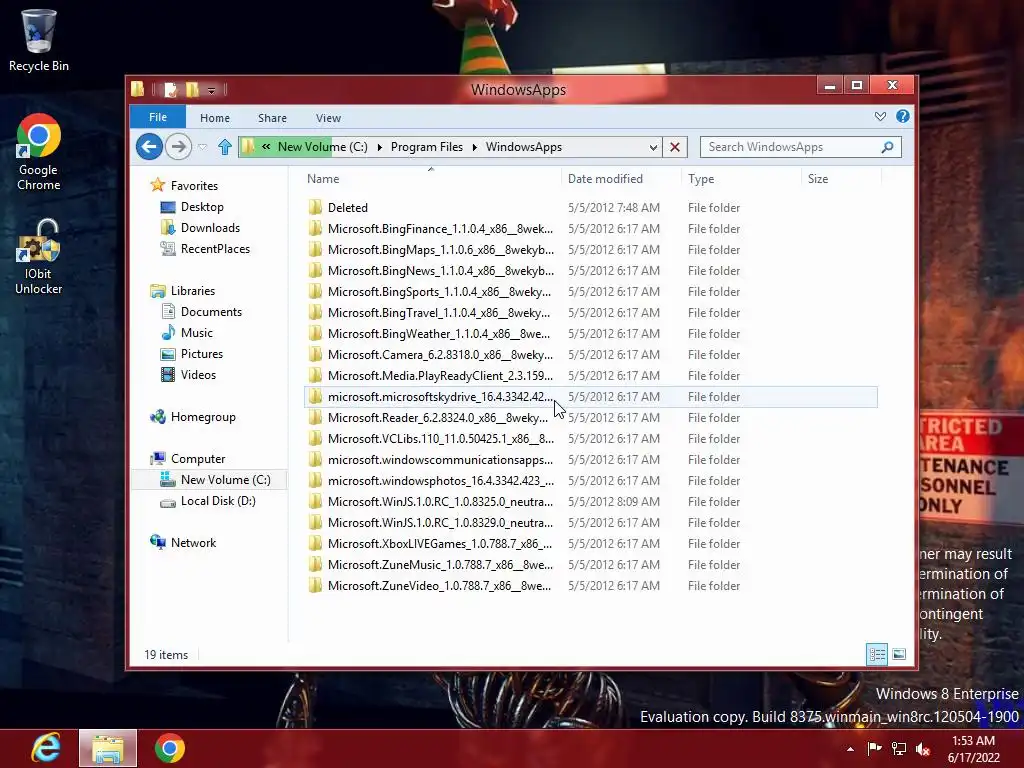This screenshot has width=1024, height=768.
Task: Open the Recycle Bin desktop icon
Action: [x=39, y=40]
